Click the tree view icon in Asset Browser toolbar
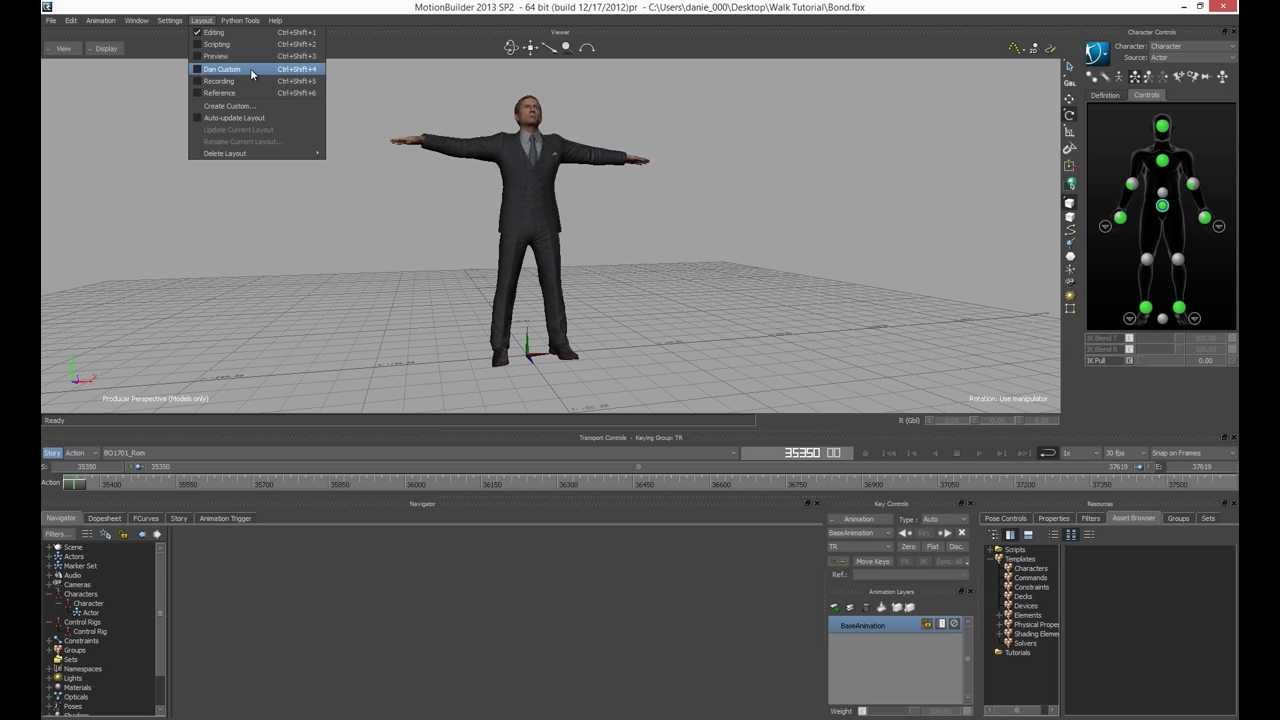This screenshot has height=720, width=1280. 994,534
